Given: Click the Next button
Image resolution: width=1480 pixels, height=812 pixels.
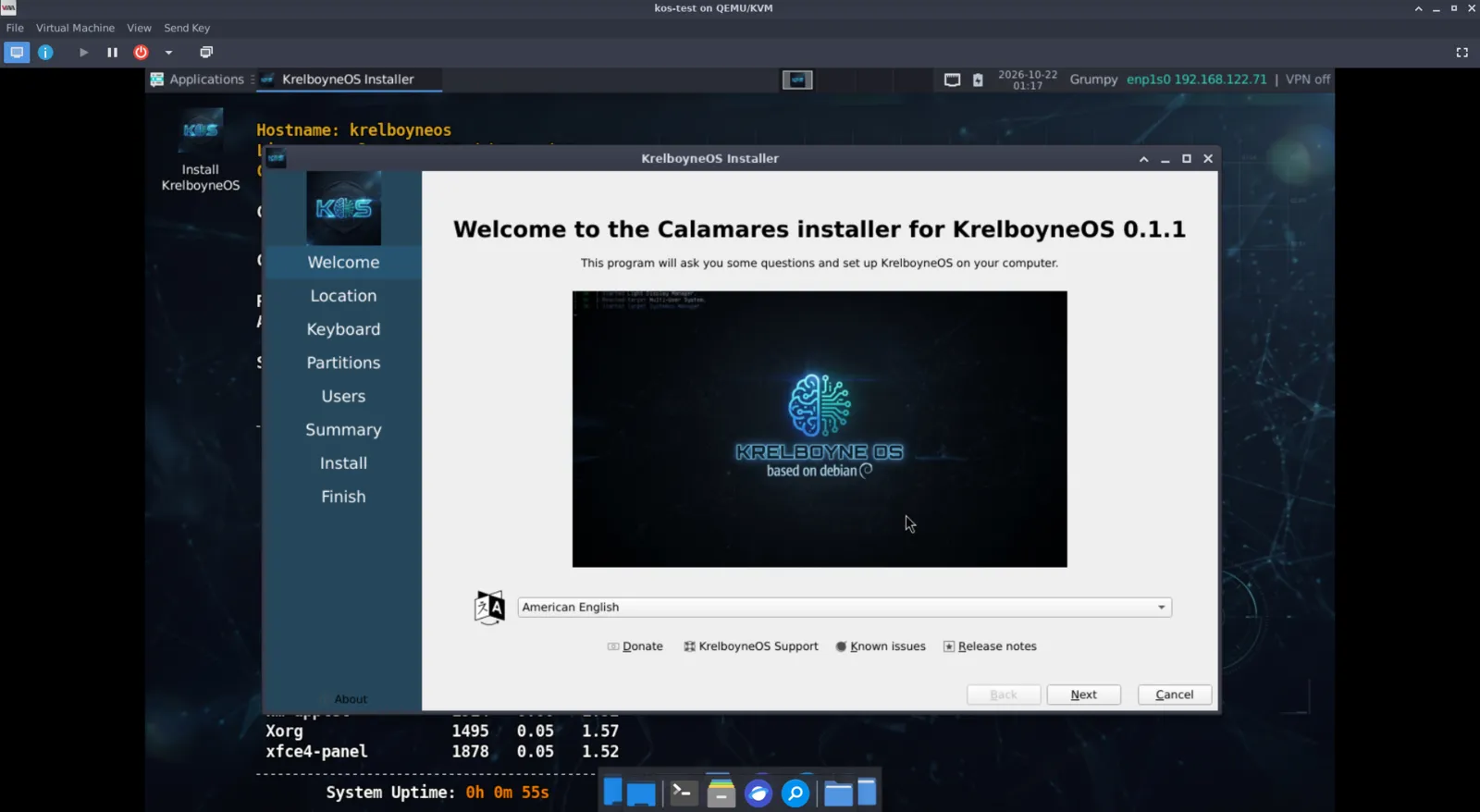Looking at the screenshot, I should tap(1083, 695).
